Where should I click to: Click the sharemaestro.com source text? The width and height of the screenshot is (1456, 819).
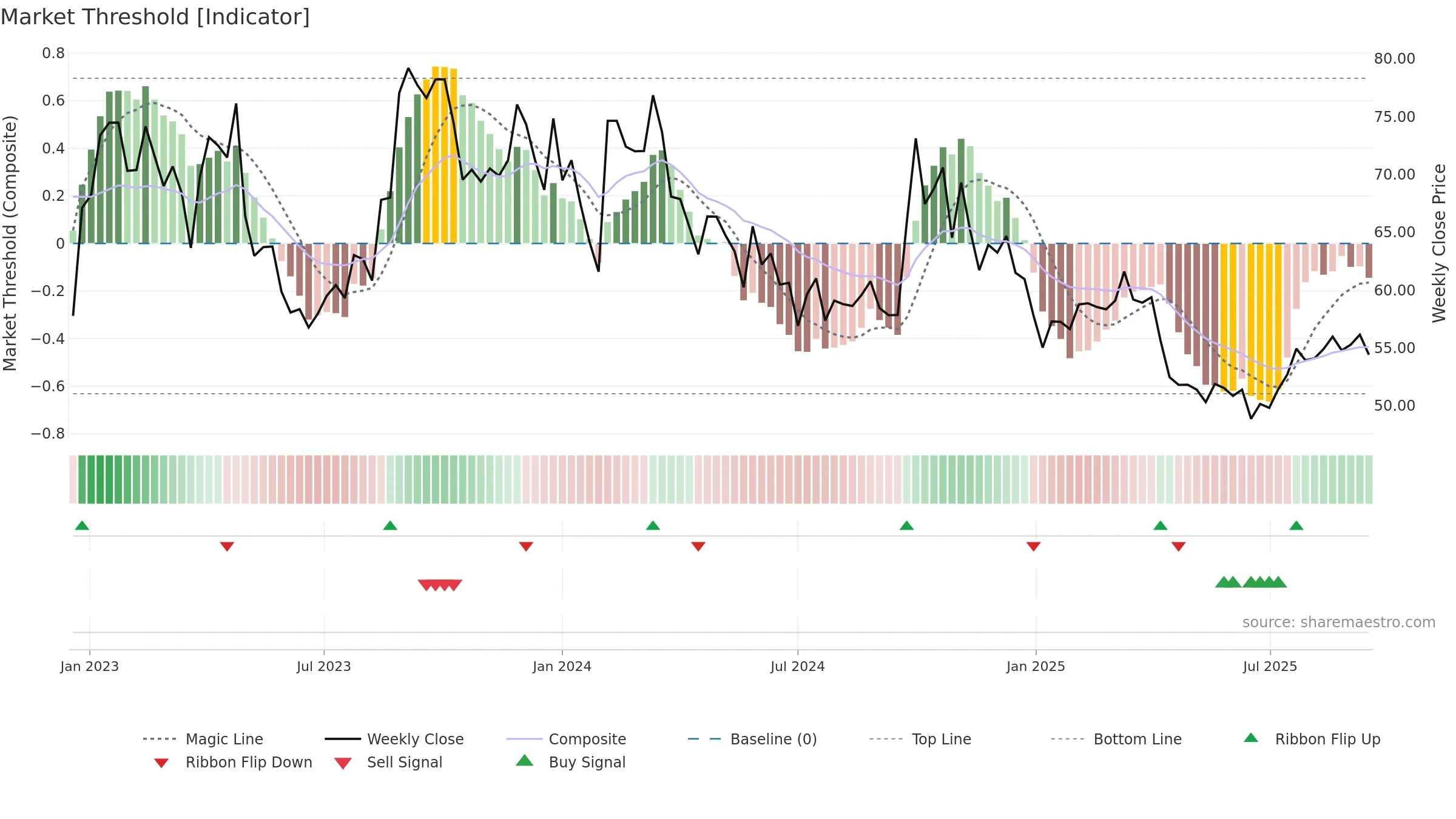tap(1338, 622)
